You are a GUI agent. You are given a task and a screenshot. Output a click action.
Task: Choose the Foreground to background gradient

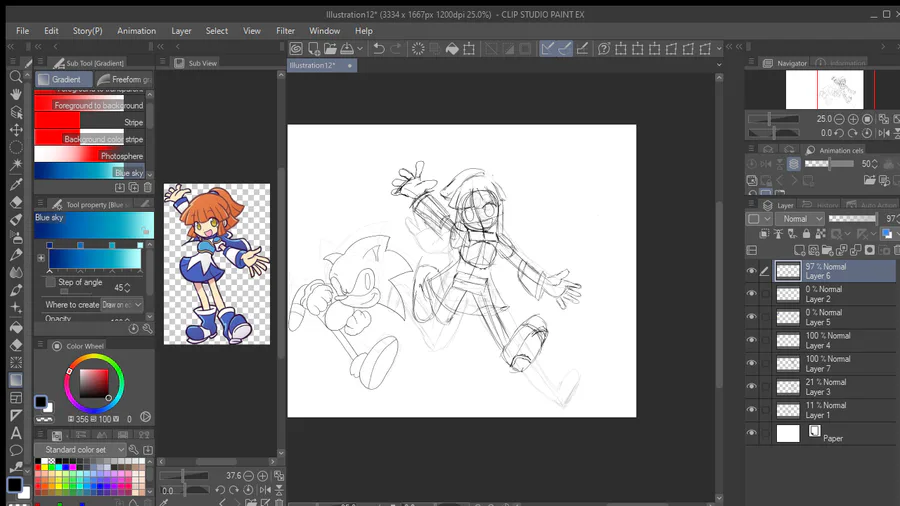pyautogui.click(x=89, y=105)
